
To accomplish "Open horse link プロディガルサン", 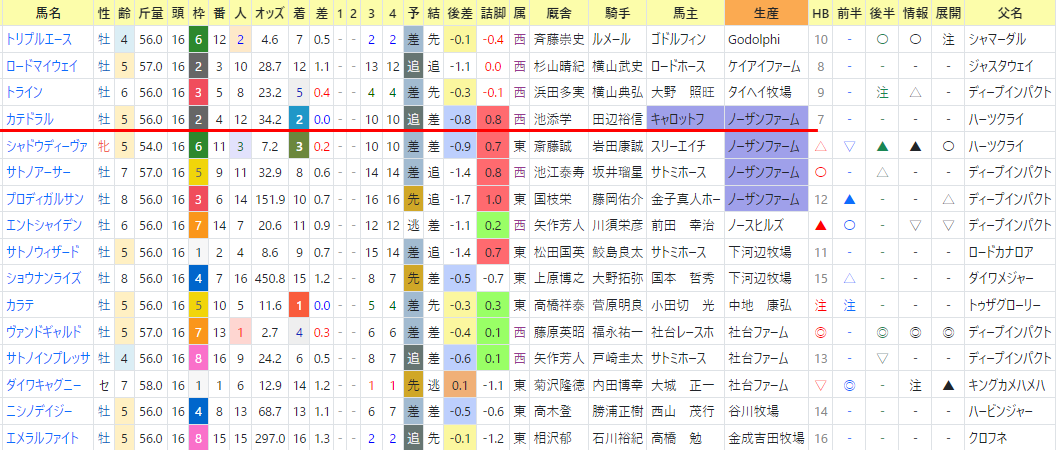I will (46, 199).
